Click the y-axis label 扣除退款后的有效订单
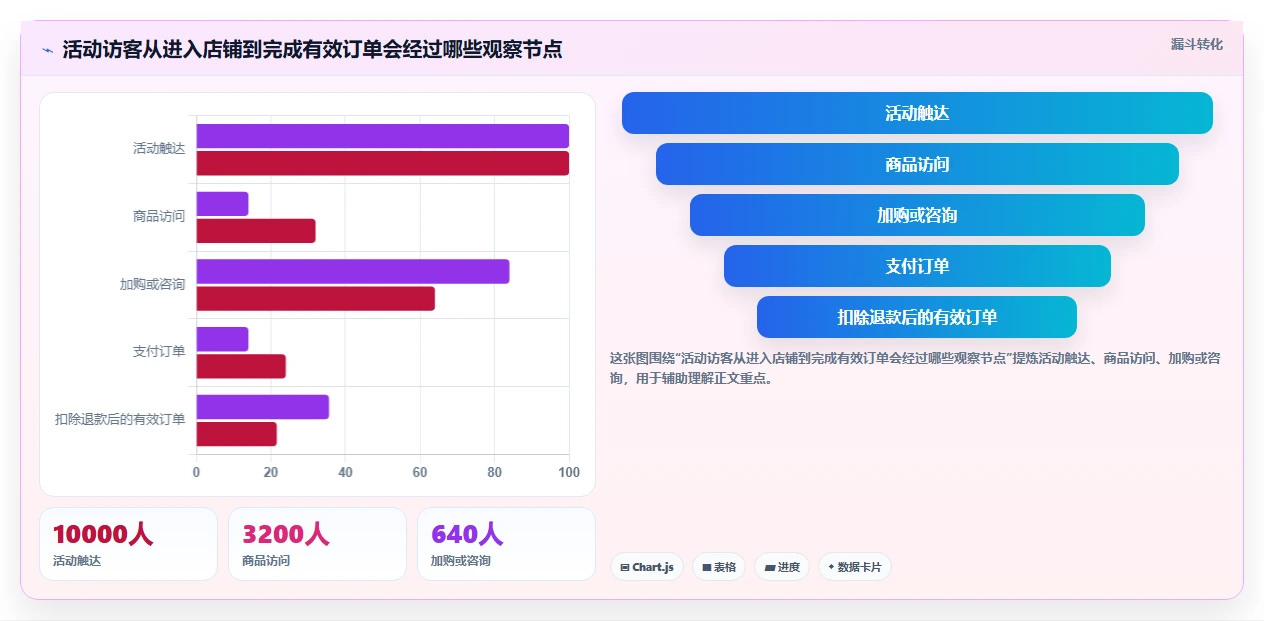The width and height of the screenshot is (1264, 621). 120,419
